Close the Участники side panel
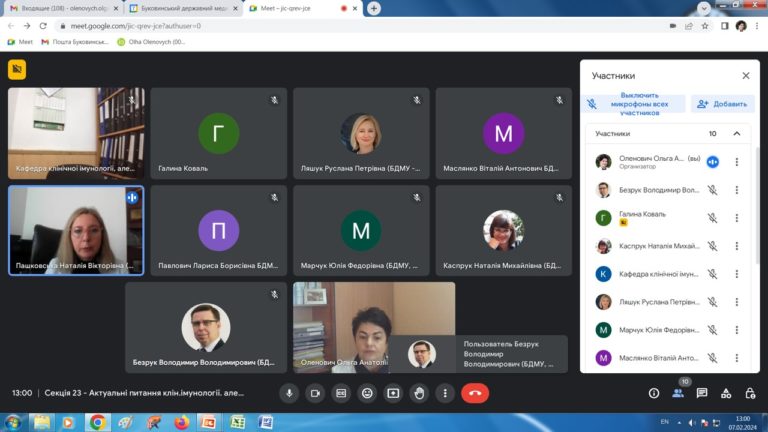Viewport: 768px width, 432px height. [745, 75]
